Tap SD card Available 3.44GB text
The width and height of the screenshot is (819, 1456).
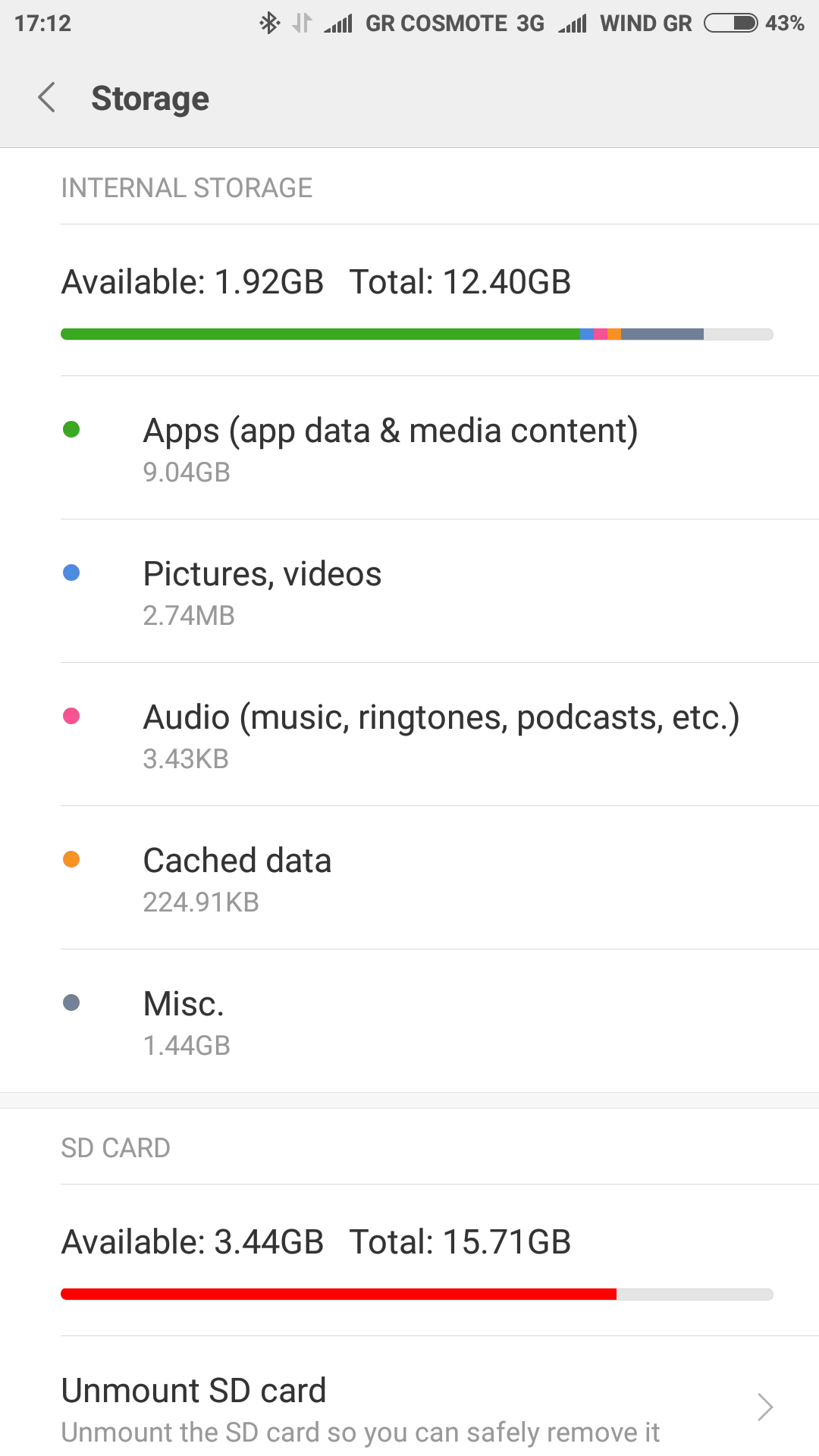click(x=193, y=1242)
